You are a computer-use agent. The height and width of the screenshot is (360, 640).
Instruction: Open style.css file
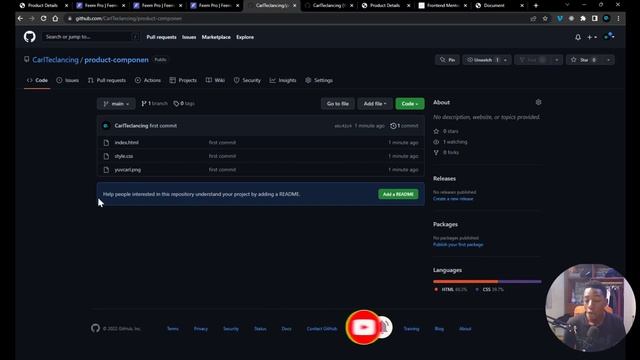point(124,156)
